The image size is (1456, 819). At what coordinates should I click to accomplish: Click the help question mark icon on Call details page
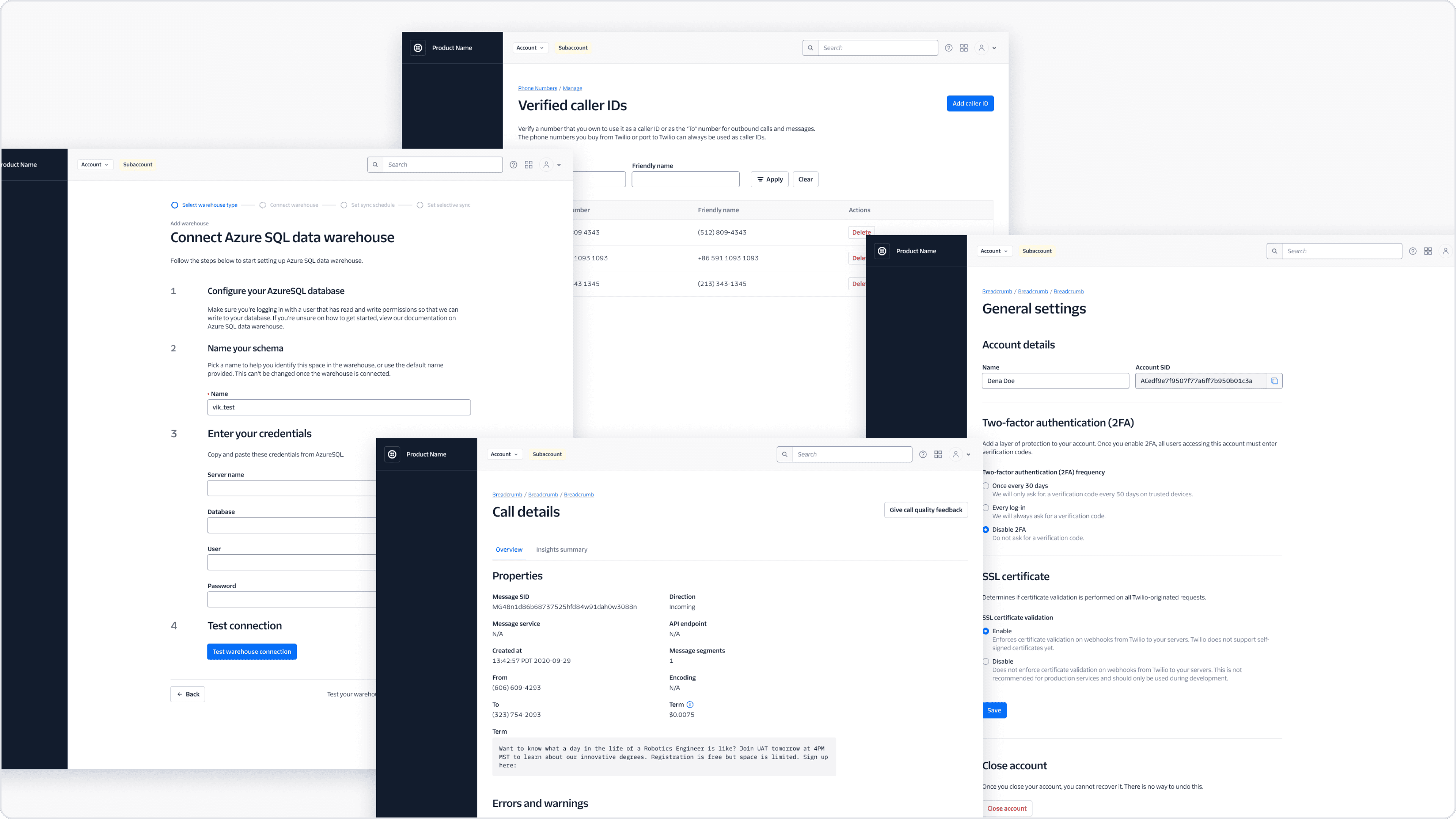pyautogui.click(x=923, y=454)
